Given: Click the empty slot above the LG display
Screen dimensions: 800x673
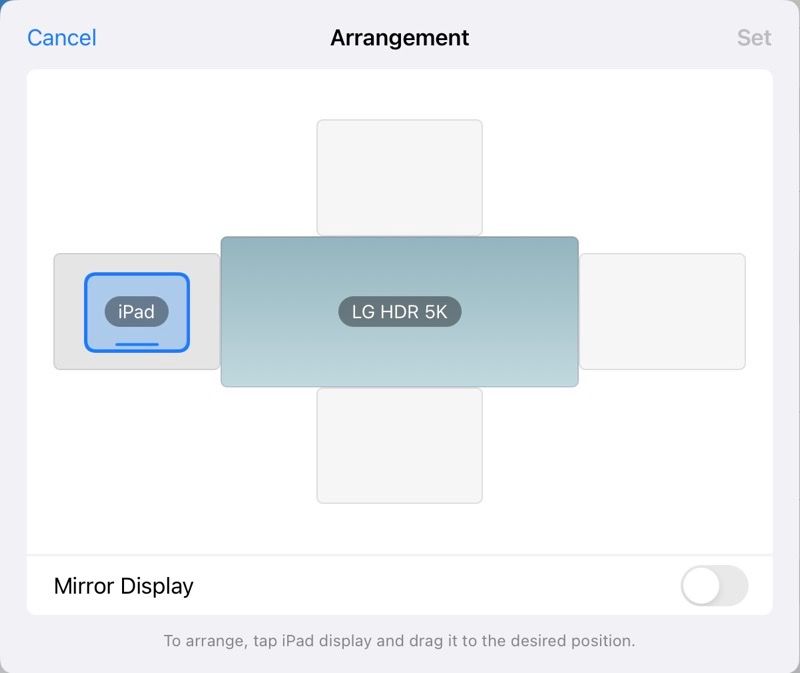Looking at the screenshot, I should [x=400, y=177].
